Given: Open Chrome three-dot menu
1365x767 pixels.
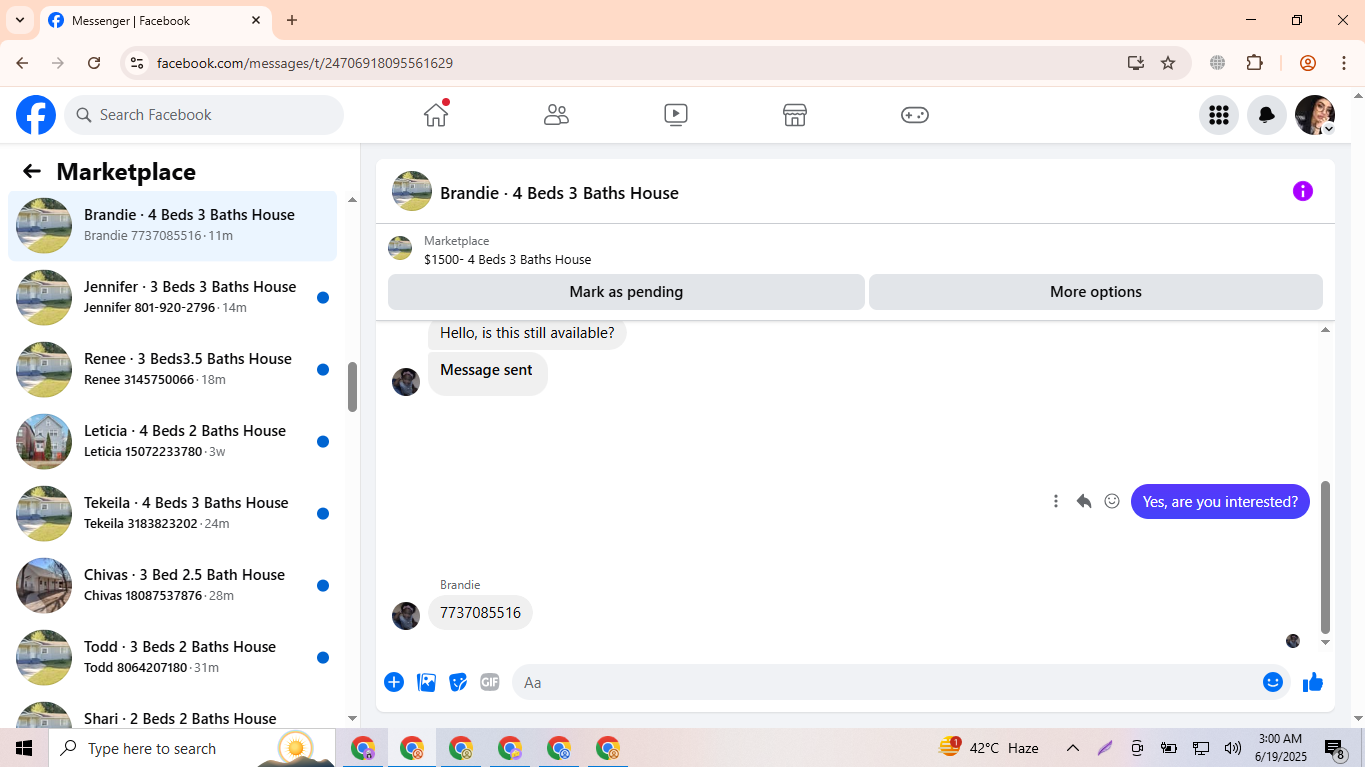Looking at the screenshot, I should coord(1344,63).
